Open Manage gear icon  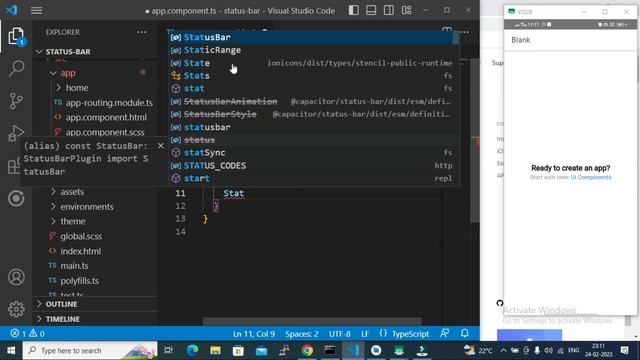16,309
